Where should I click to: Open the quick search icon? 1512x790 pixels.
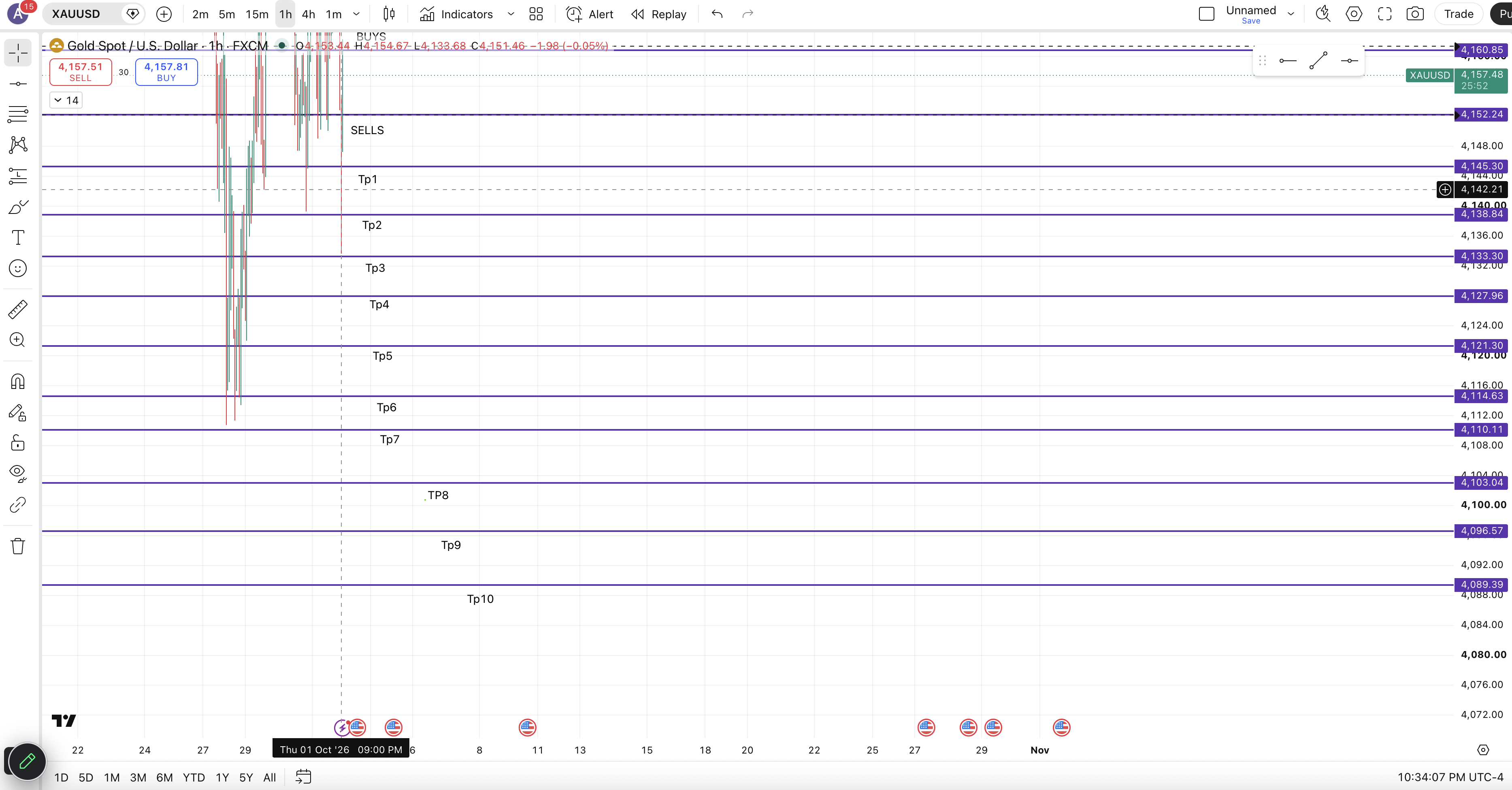(1323, 14)
